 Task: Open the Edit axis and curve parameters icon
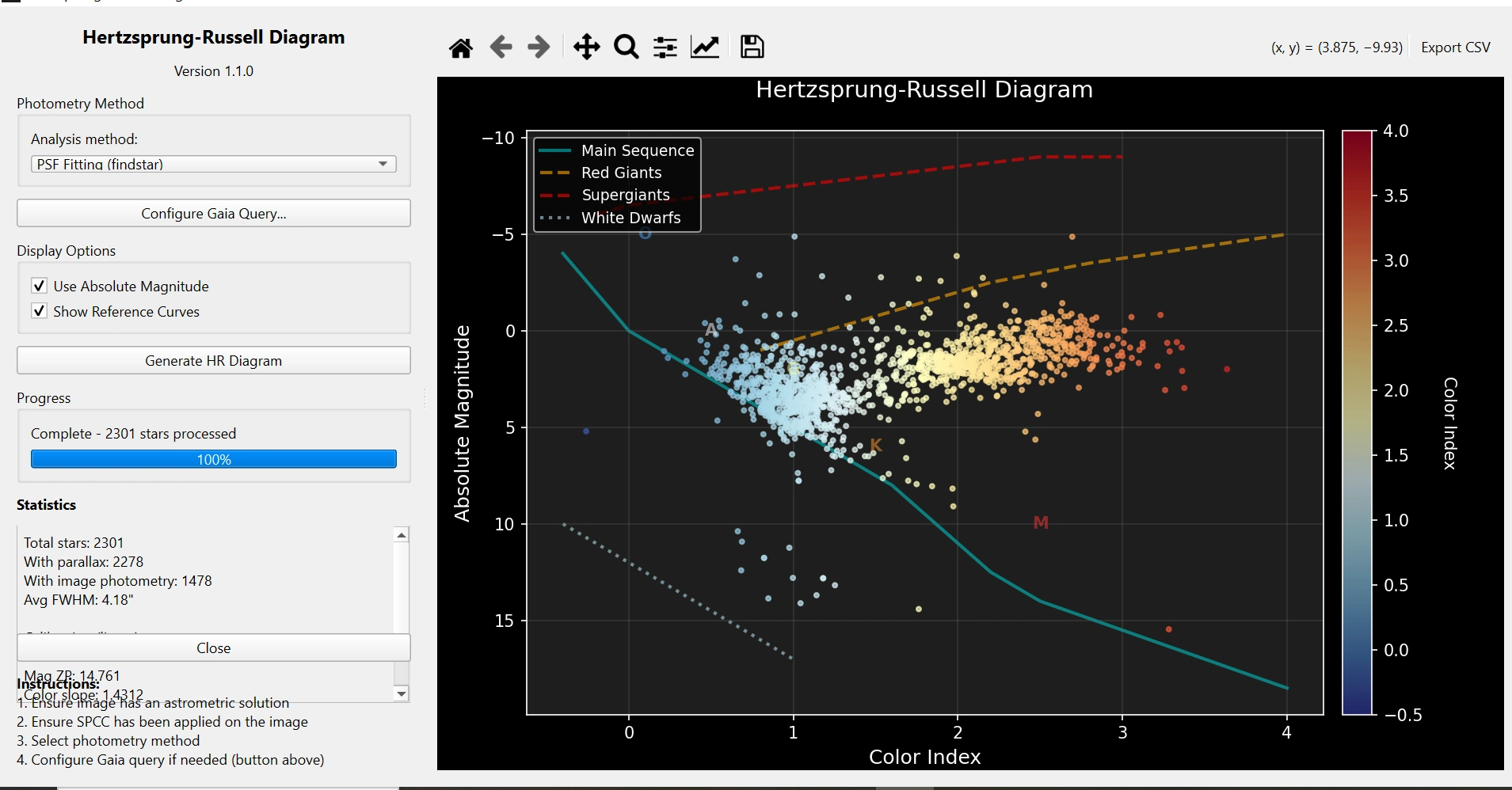pos(704,47)
